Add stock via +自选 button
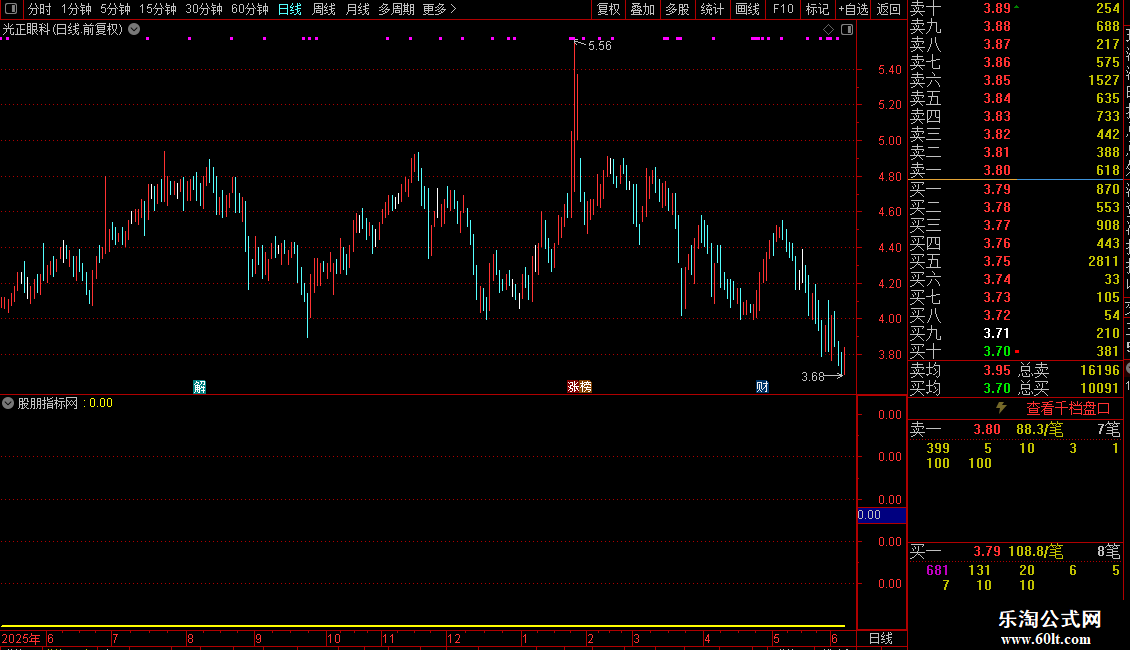The image size is (1130, 650). coord(854,9)
